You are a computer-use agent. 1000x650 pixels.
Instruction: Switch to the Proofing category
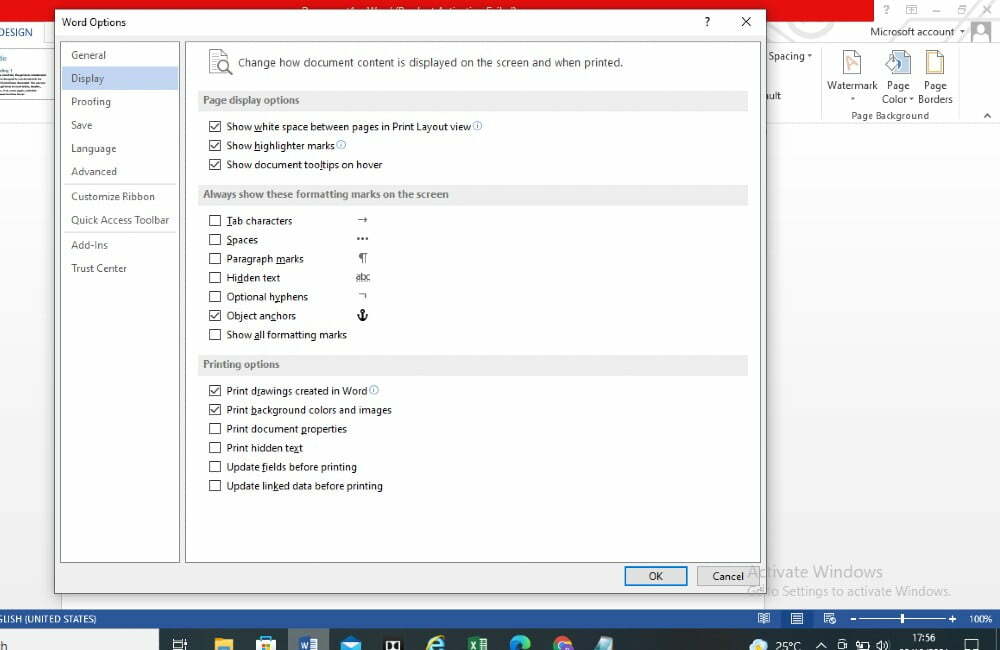(x=91, y=101)
